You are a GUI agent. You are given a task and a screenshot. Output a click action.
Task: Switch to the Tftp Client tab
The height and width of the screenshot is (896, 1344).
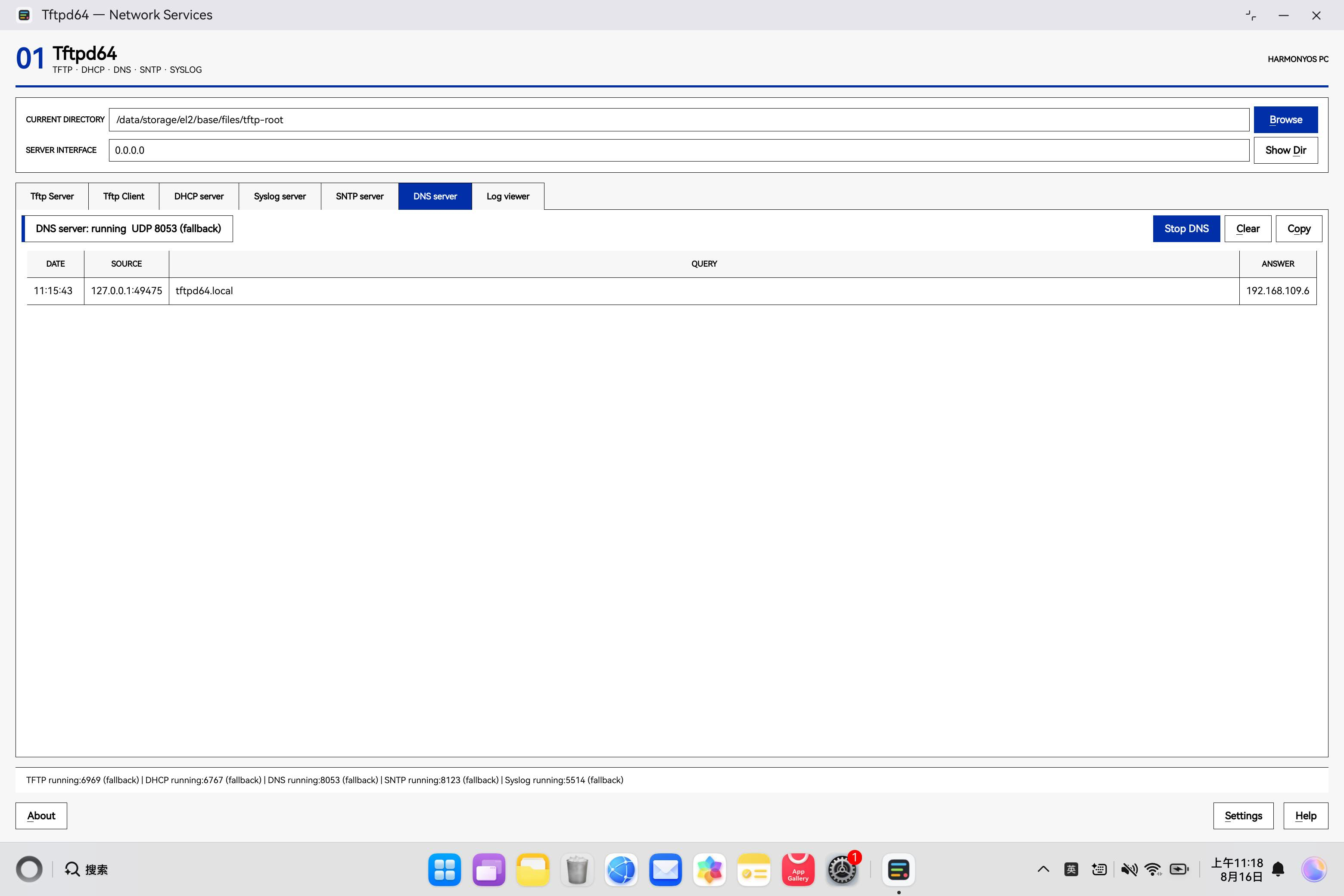[x=124, y=196]
